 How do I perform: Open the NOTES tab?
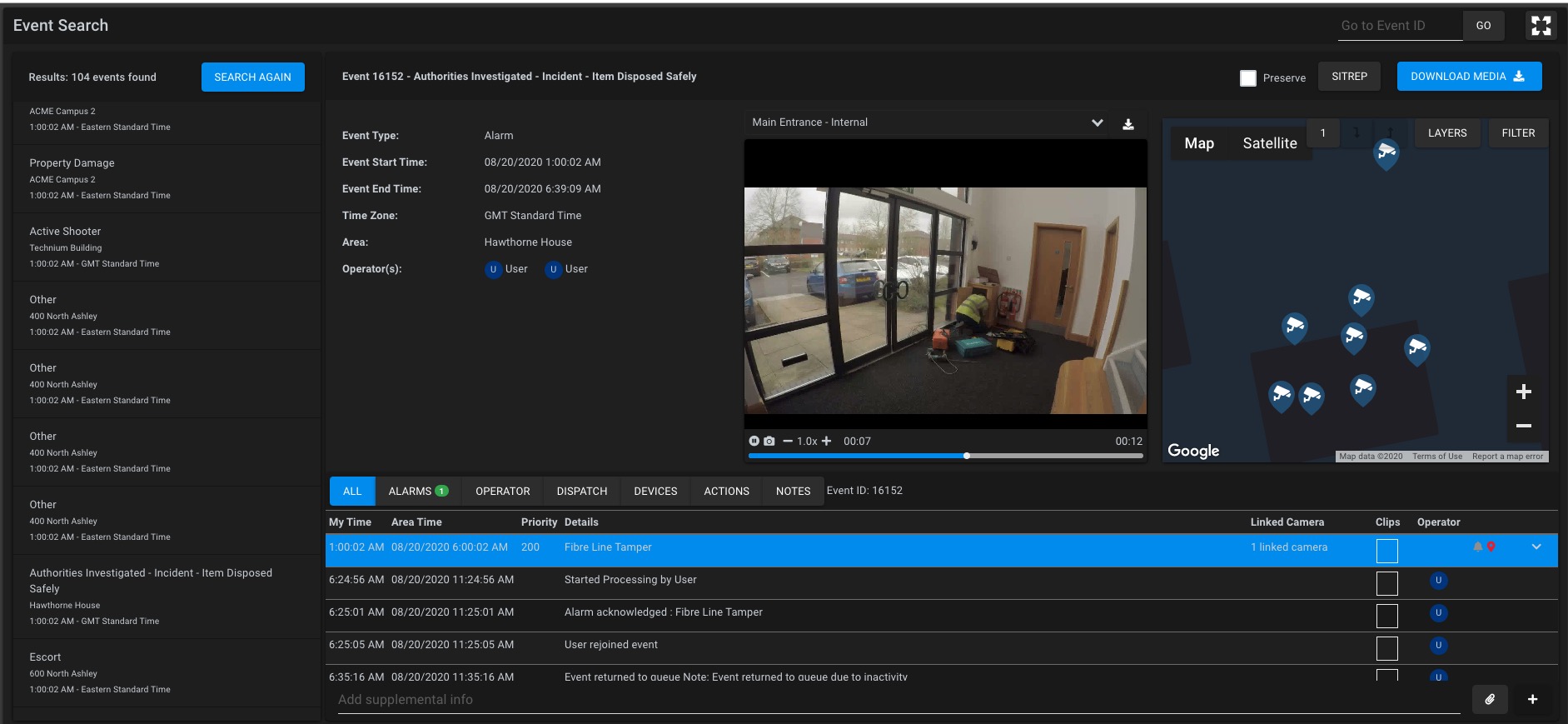coord(794,492)
